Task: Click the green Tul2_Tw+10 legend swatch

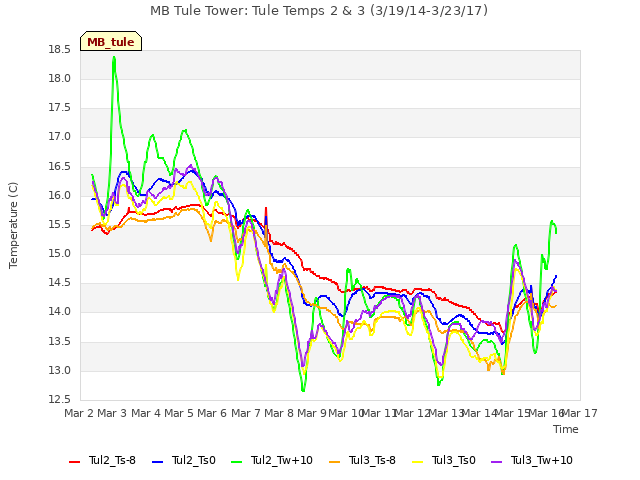Action: [x=237, y=462]
